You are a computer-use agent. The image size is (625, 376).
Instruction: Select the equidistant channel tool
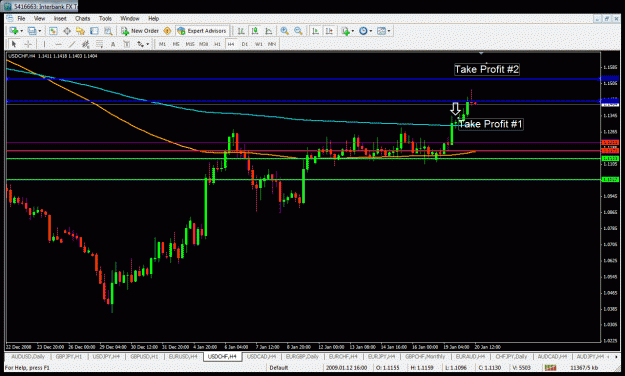click(x=85, y=44)
